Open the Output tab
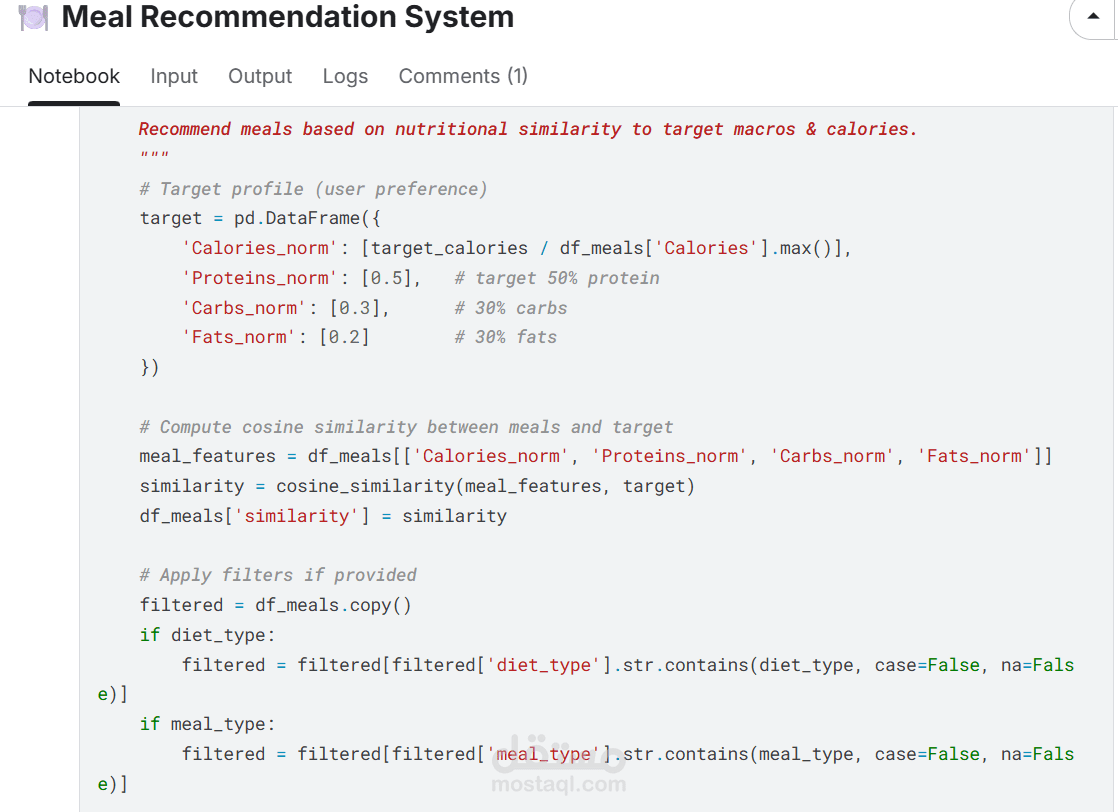Image resolution: width=1118 pixels, height=812 pixels. [260, 76]
